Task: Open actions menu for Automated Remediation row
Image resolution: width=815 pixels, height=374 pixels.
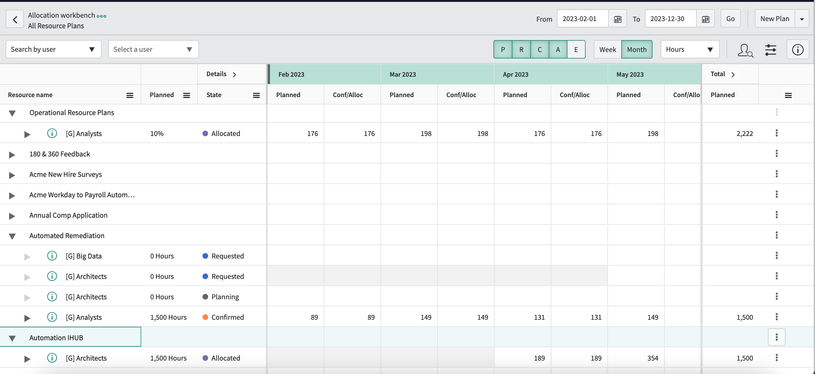Action: (777, 235)
